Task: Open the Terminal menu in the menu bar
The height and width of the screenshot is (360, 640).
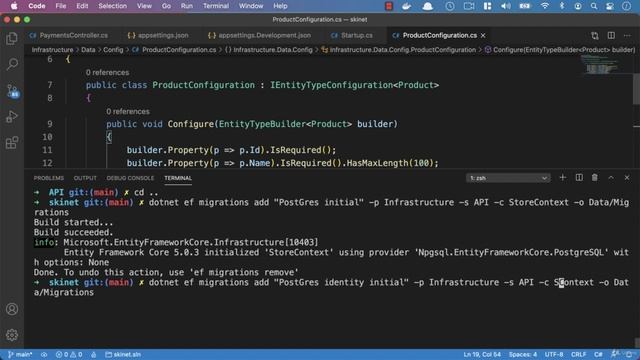Action: tap(216, 6)
